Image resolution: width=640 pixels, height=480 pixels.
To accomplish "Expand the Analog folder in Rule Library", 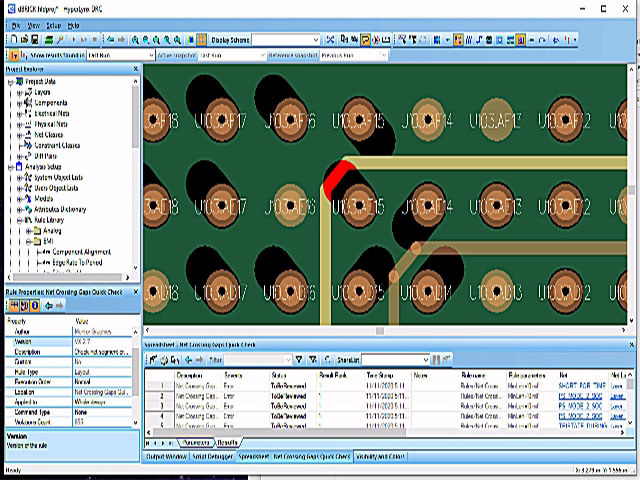I will 29,231.
